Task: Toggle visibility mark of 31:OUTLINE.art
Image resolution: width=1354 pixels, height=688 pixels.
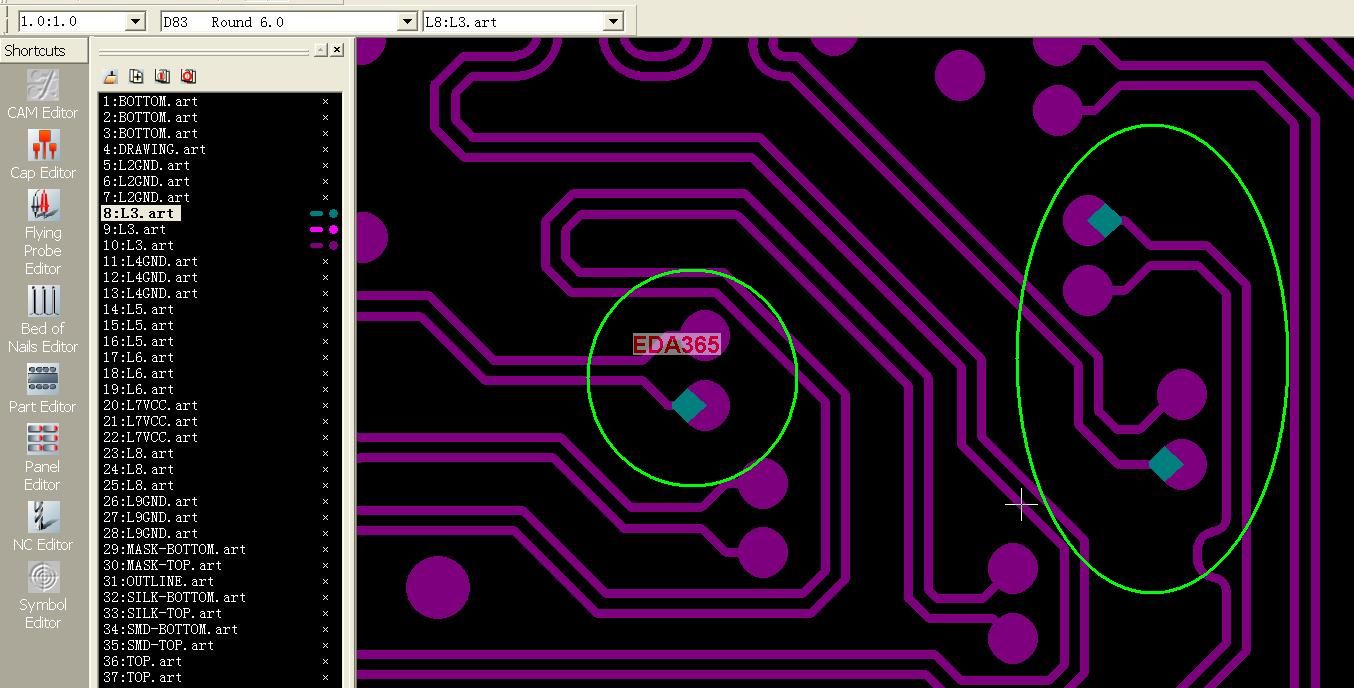Action: [x=325, y=581]
